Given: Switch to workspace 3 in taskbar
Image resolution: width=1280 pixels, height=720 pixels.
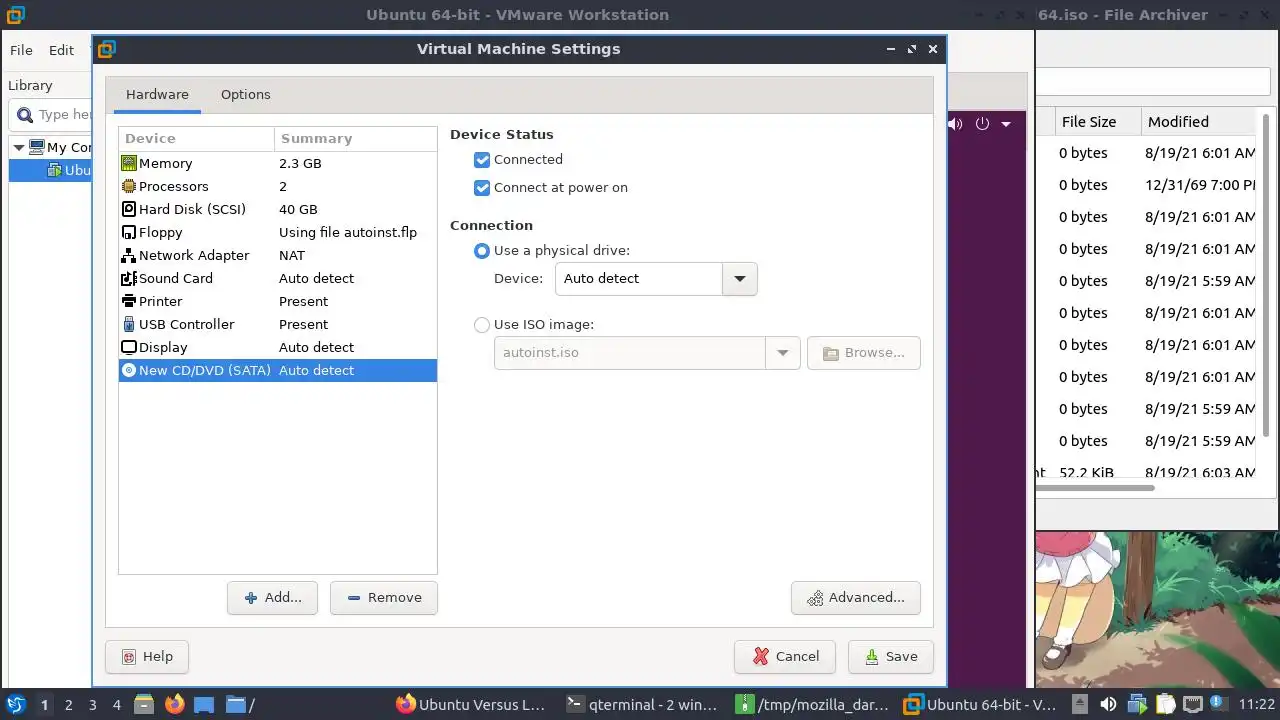Looking at the screenshot, I should (x=92, y=705).
